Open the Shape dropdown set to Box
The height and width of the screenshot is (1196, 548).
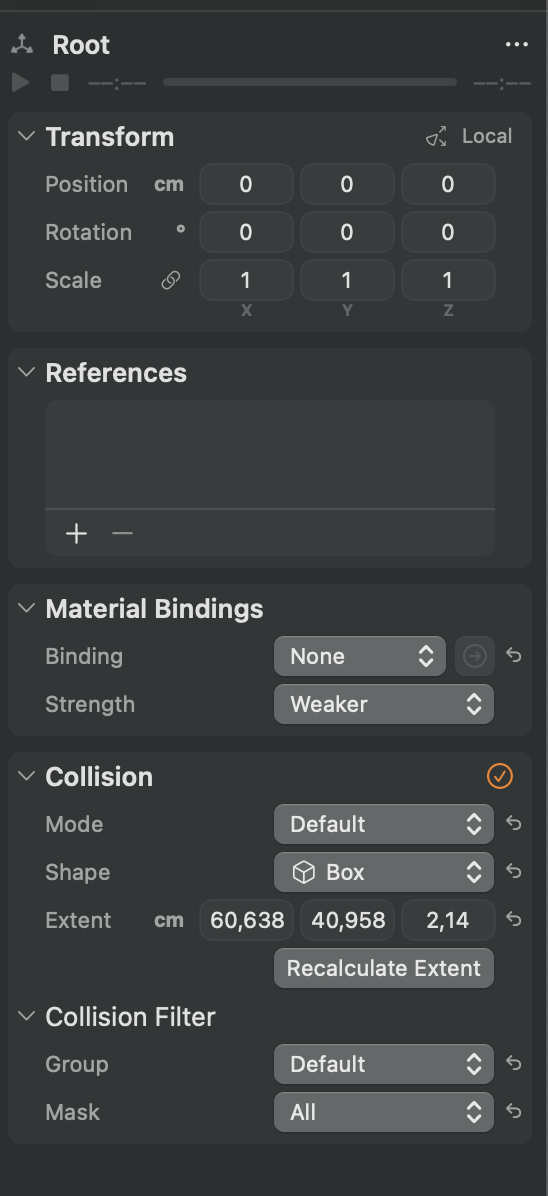(384, 872)
